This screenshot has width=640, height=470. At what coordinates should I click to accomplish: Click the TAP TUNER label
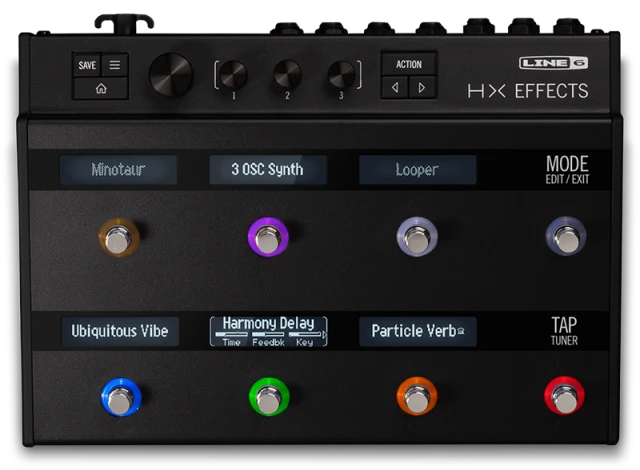tap(564, 331)
